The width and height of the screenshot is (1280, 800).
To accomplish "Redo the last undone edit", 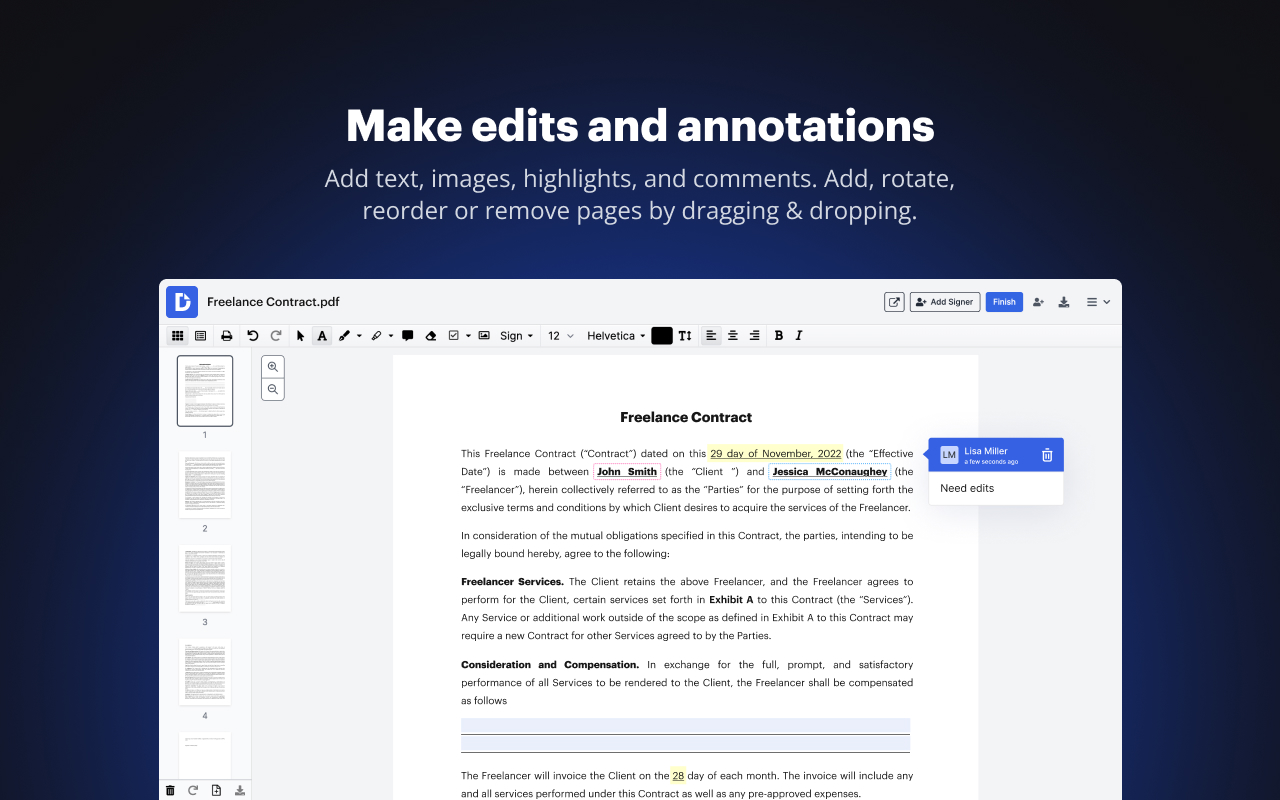I will pos(276,336).
